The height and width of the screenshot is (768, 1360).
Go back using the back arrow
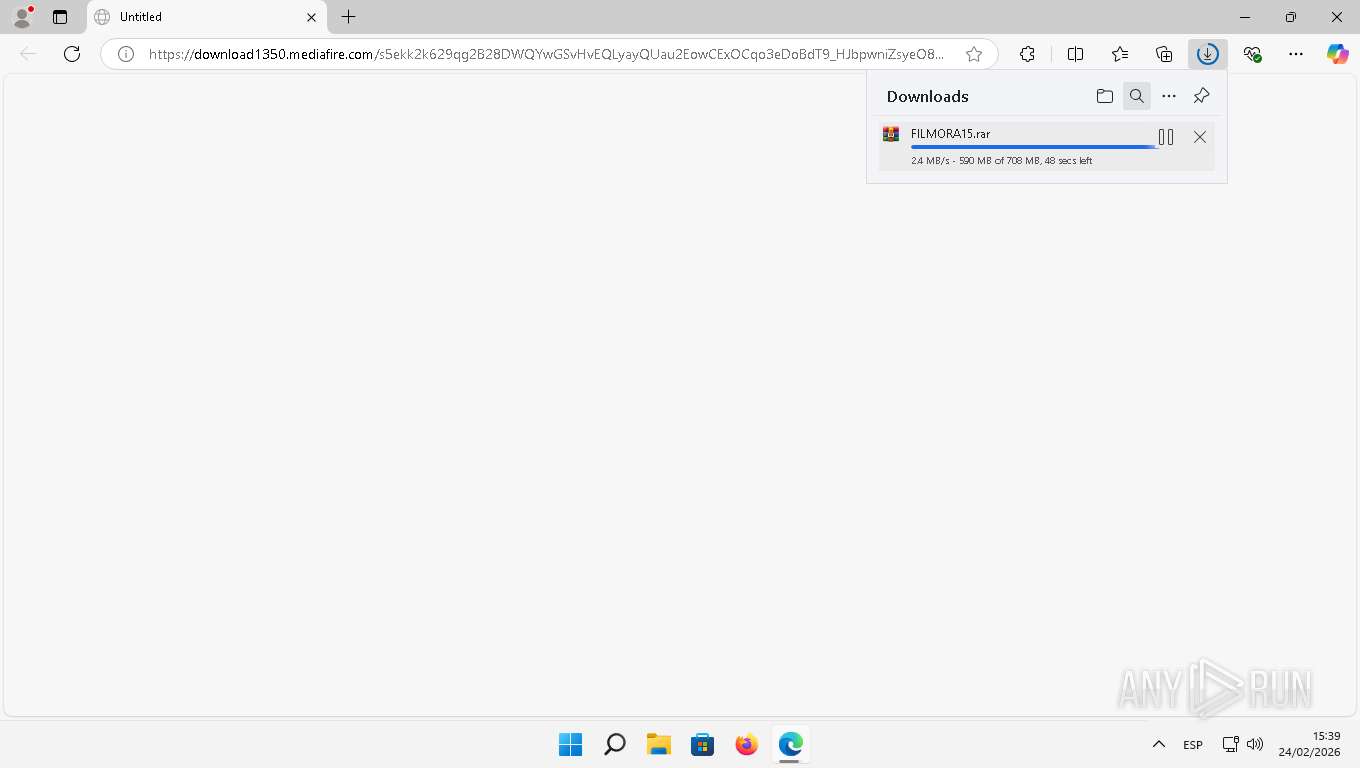point(28,54)
